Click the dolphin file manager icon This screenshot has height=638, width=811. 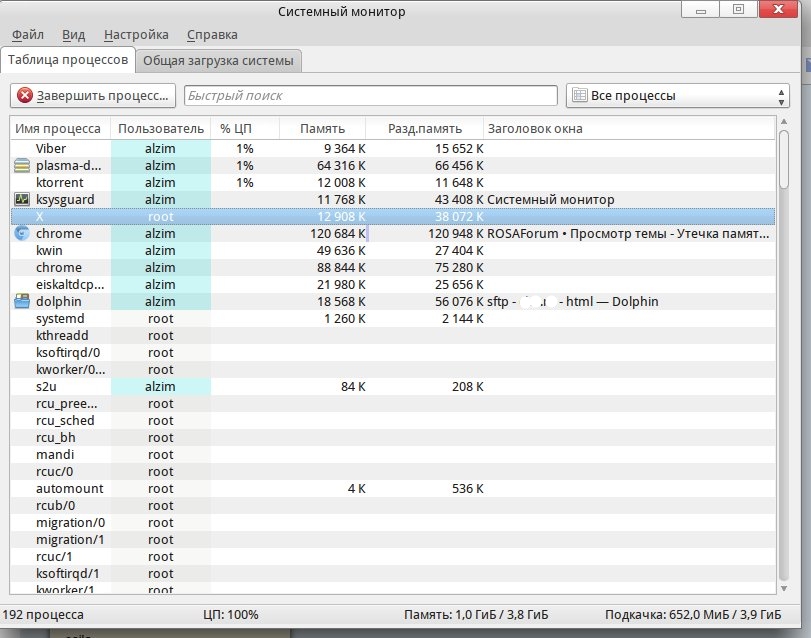(x=22, y=301)
